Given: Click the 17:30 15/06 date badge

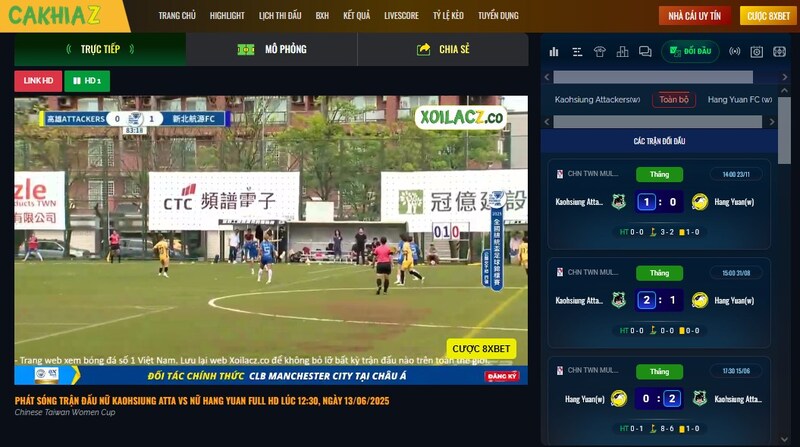Looking at the screenshot, I should tap(736, 371).
